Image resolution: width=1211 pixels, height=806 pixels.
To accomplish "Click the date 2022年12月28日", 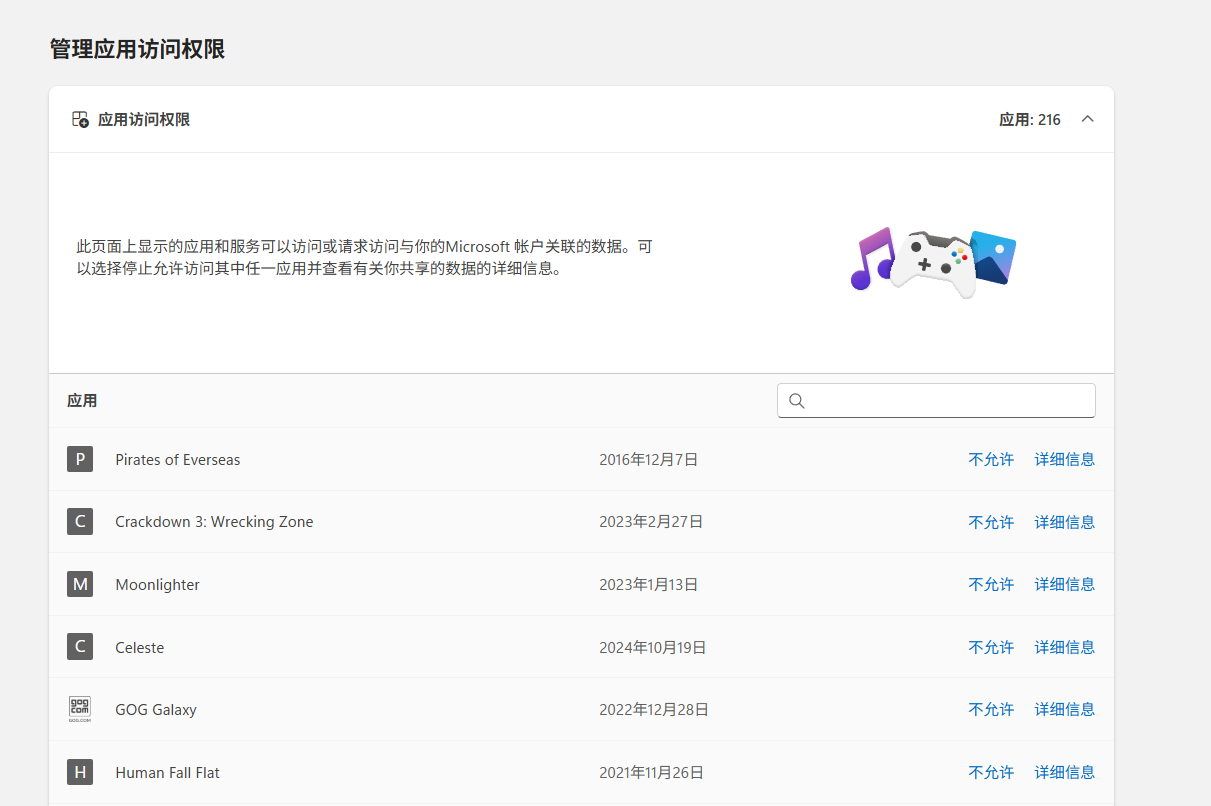I will [x=654, y=710].
